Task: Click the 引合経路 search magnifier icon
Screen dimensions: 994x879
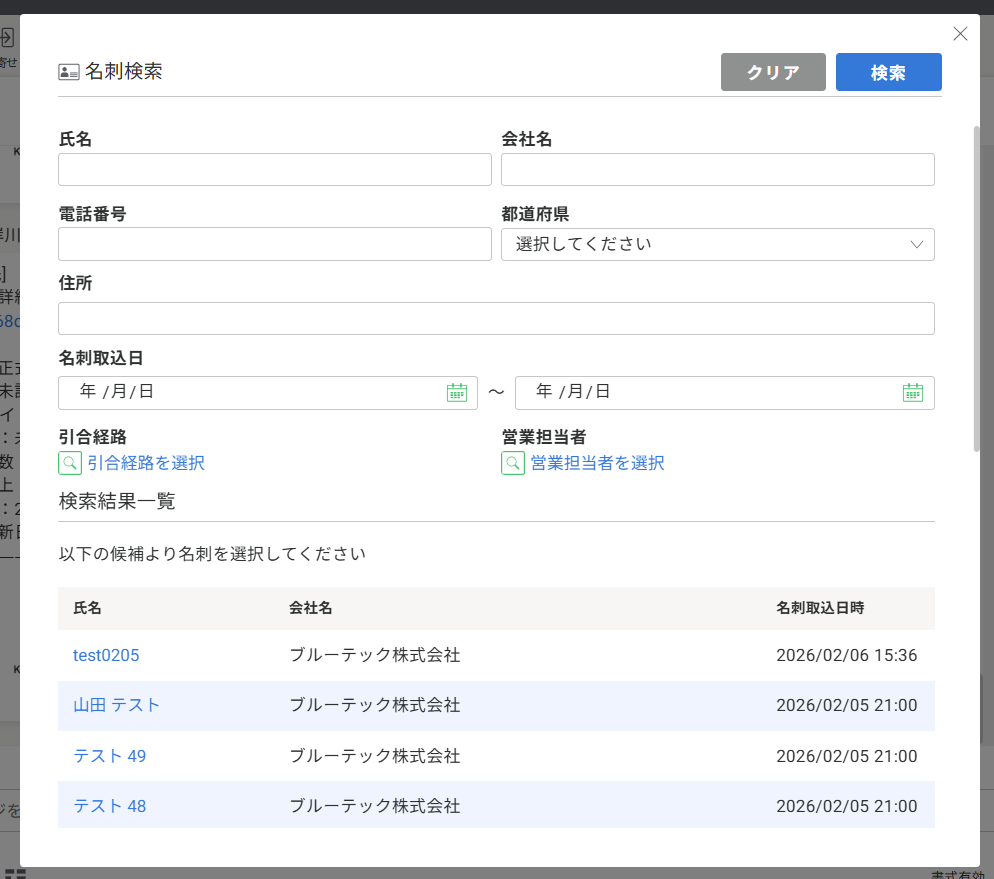Action: tap(70, 463)
